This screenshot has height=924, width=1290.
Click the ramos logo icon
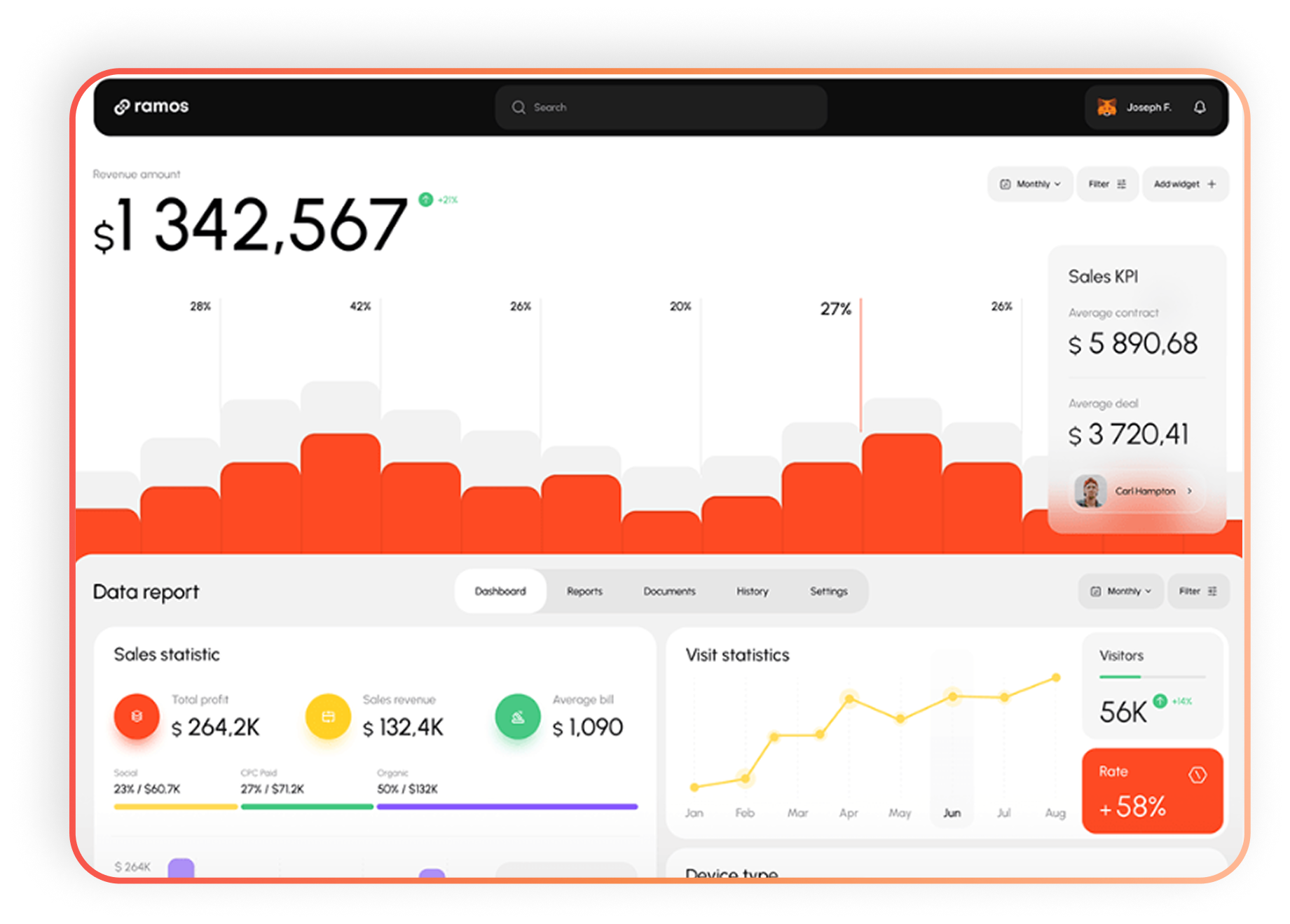click(x=122, y=106)
